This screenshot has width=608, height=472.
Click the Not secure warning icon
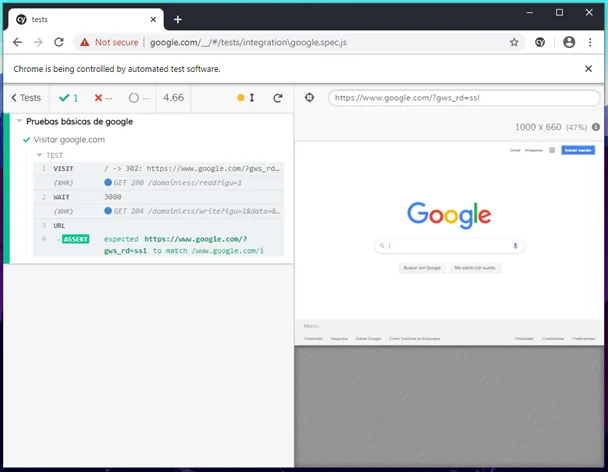tap(85, 42)
